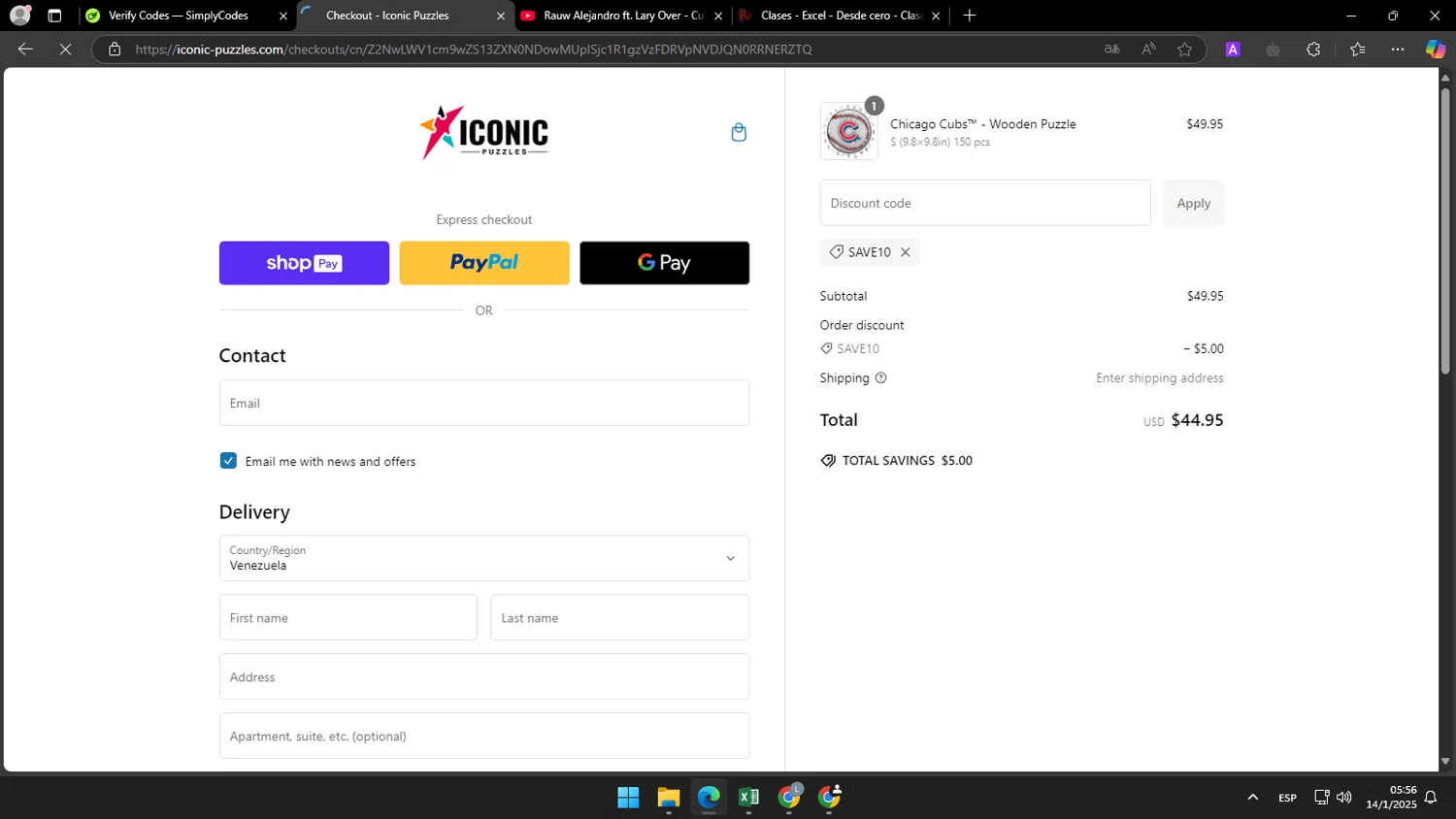Close the Clases Excel tab
The width and height of the screenshot is (1456, 819).
936,16
